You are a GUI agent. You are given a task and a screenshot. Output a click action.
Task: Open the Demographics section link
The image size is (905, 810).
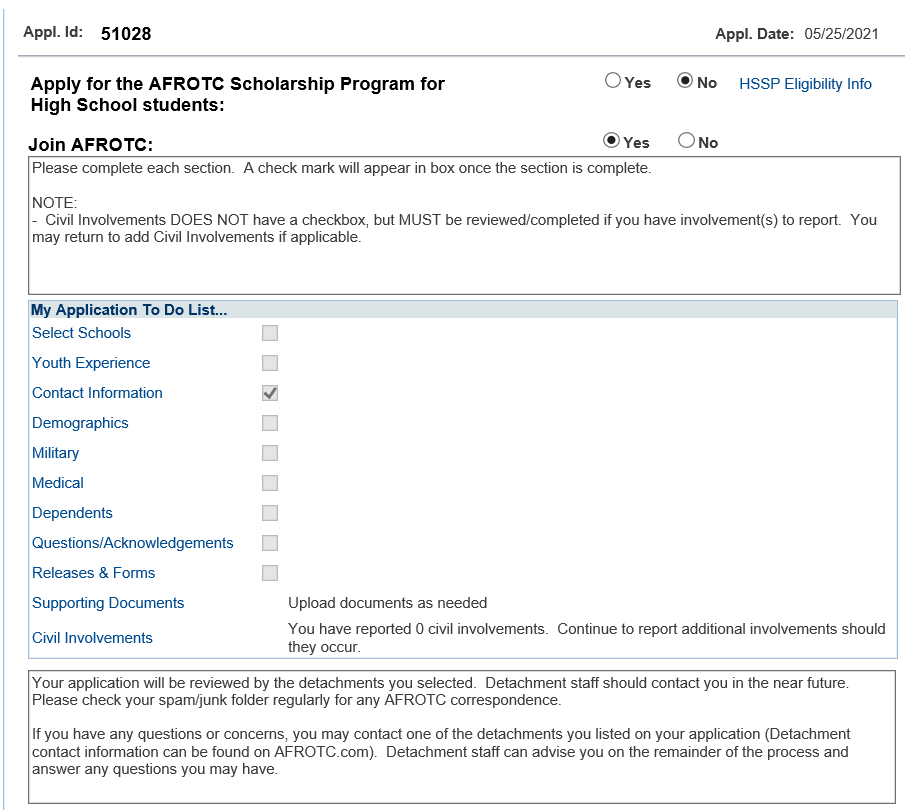80,423
